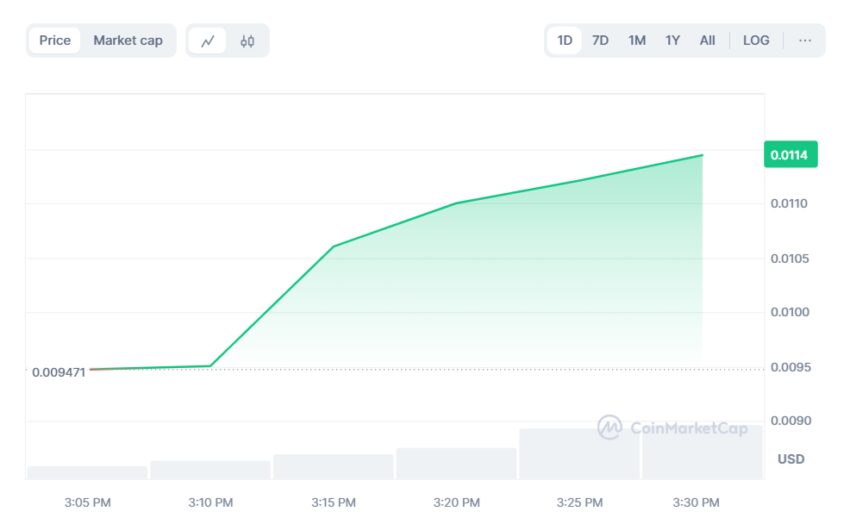This screenshot has width=850, height=524.
Task: Click the chart line point at 3:20 PM
Action: coord(457,203)
